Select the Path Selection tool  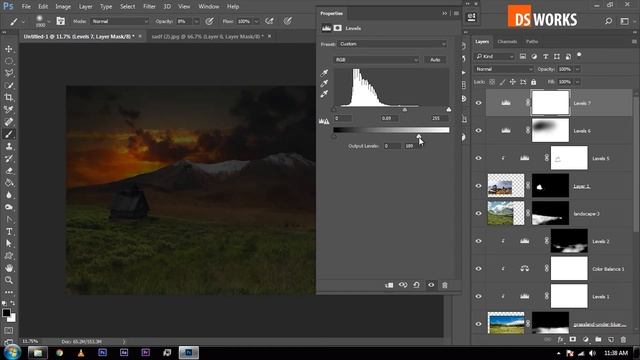[x=9, y=244]
